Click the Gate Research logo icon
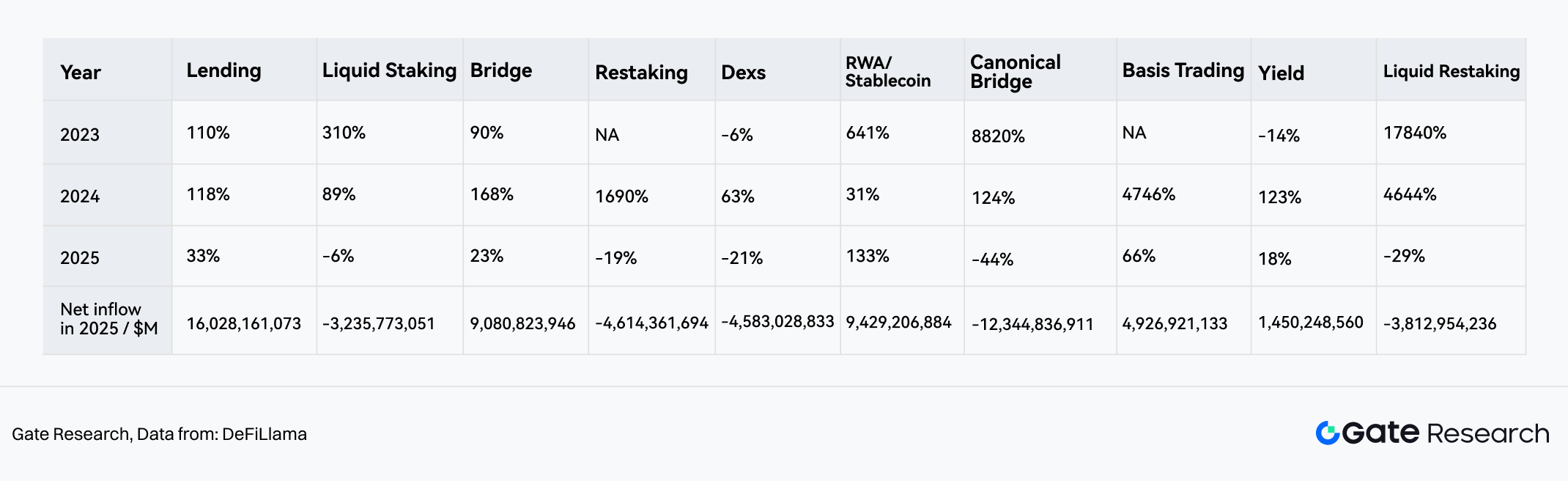 [1328, 433]
